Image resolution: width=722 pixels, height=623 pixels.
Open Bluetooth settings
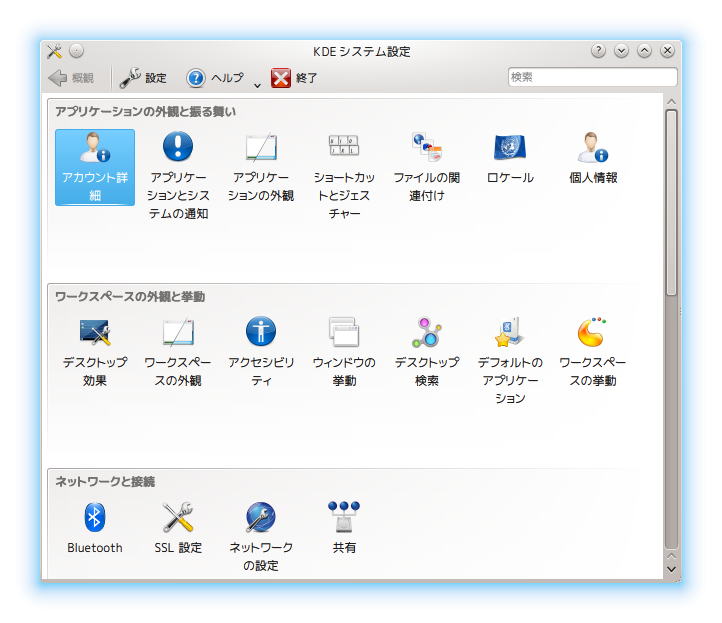[94, 517]
